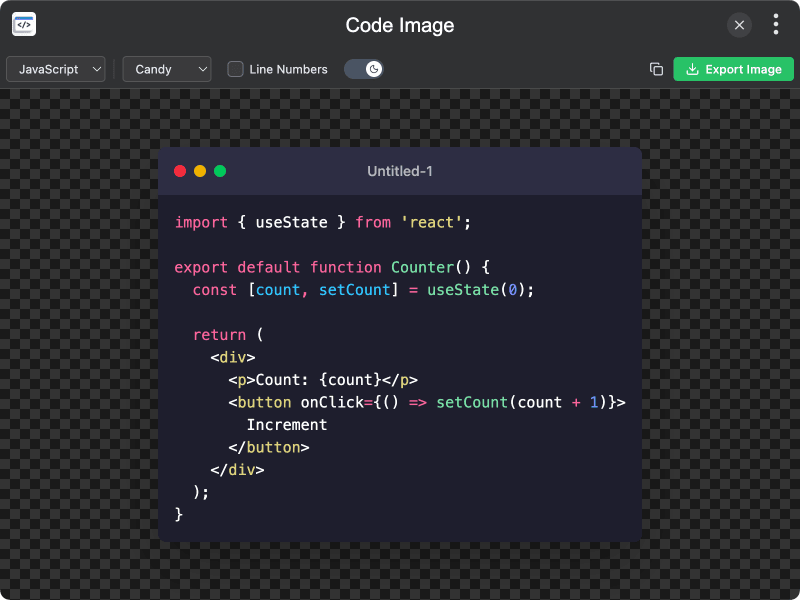Open the JavaScript language dropdown
The height and width of the screenshot is (600, 800).
(55, 69)
